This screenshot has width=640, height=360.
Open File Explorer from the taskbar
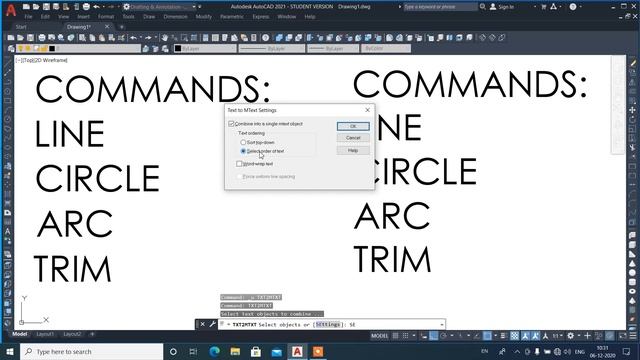(235, 351)
